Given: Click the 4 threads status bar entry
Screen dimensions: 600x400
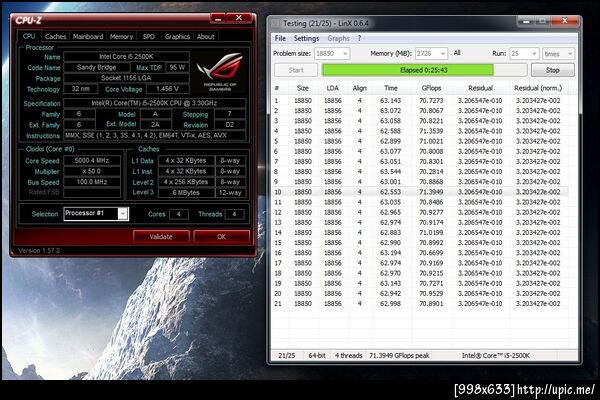Looking at the screenshot, I should pos(349,356).
